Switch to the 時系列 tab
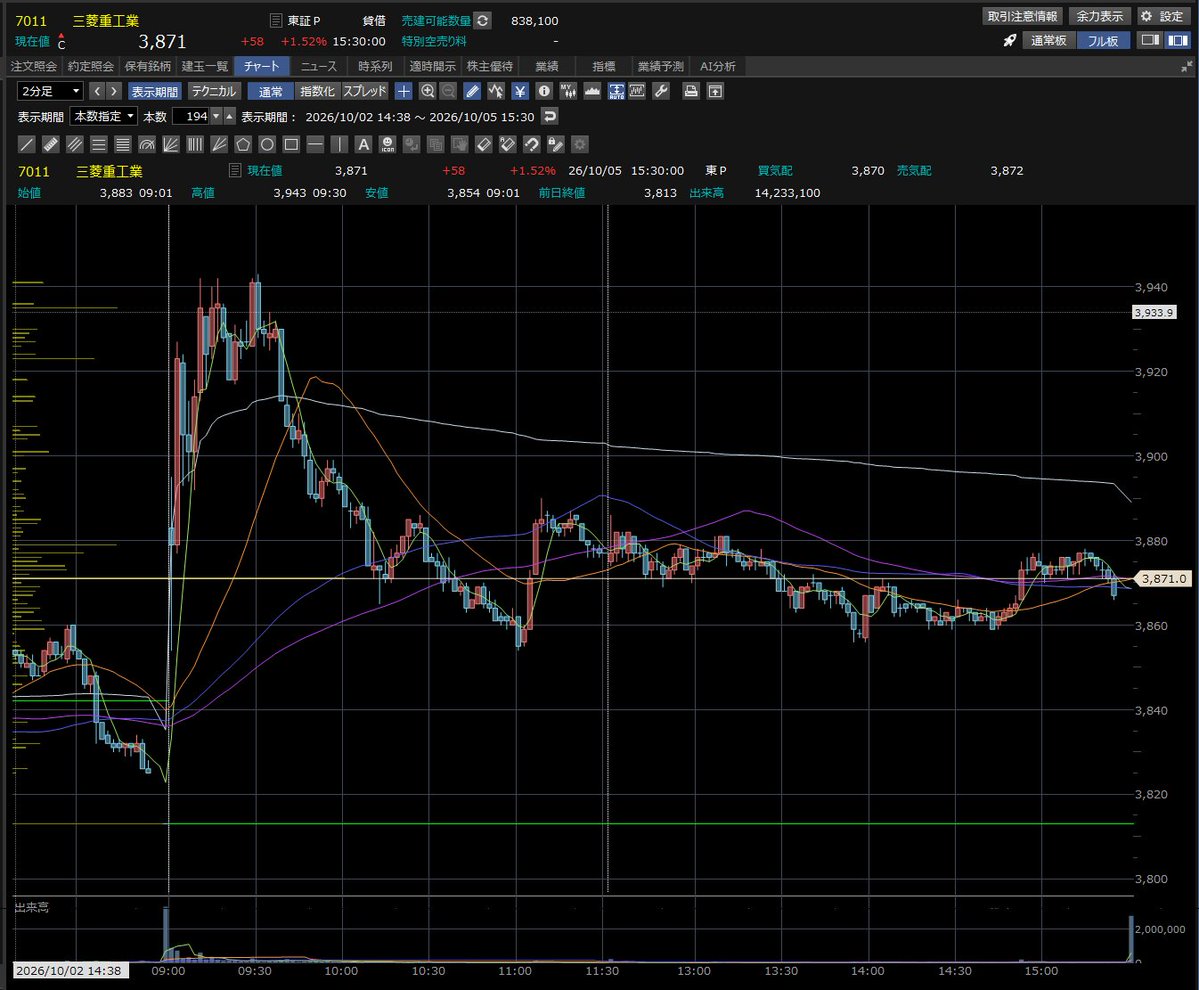The height and width of the screenshot is (990, 1199). (375, 67)
